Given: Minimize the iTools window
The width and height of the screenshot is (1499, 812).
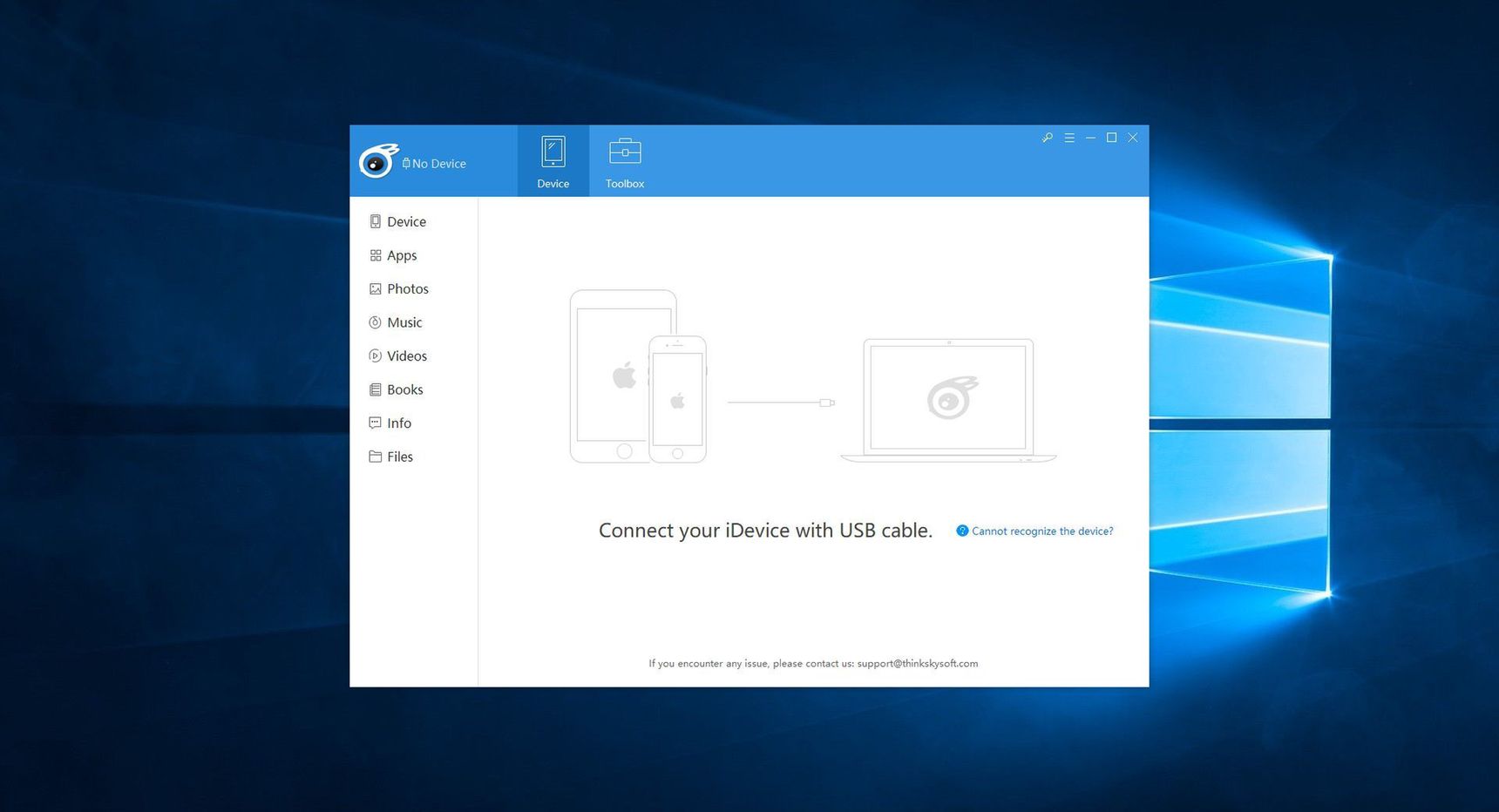Looking at the screenshot, I should click(x=1090, y=138).
